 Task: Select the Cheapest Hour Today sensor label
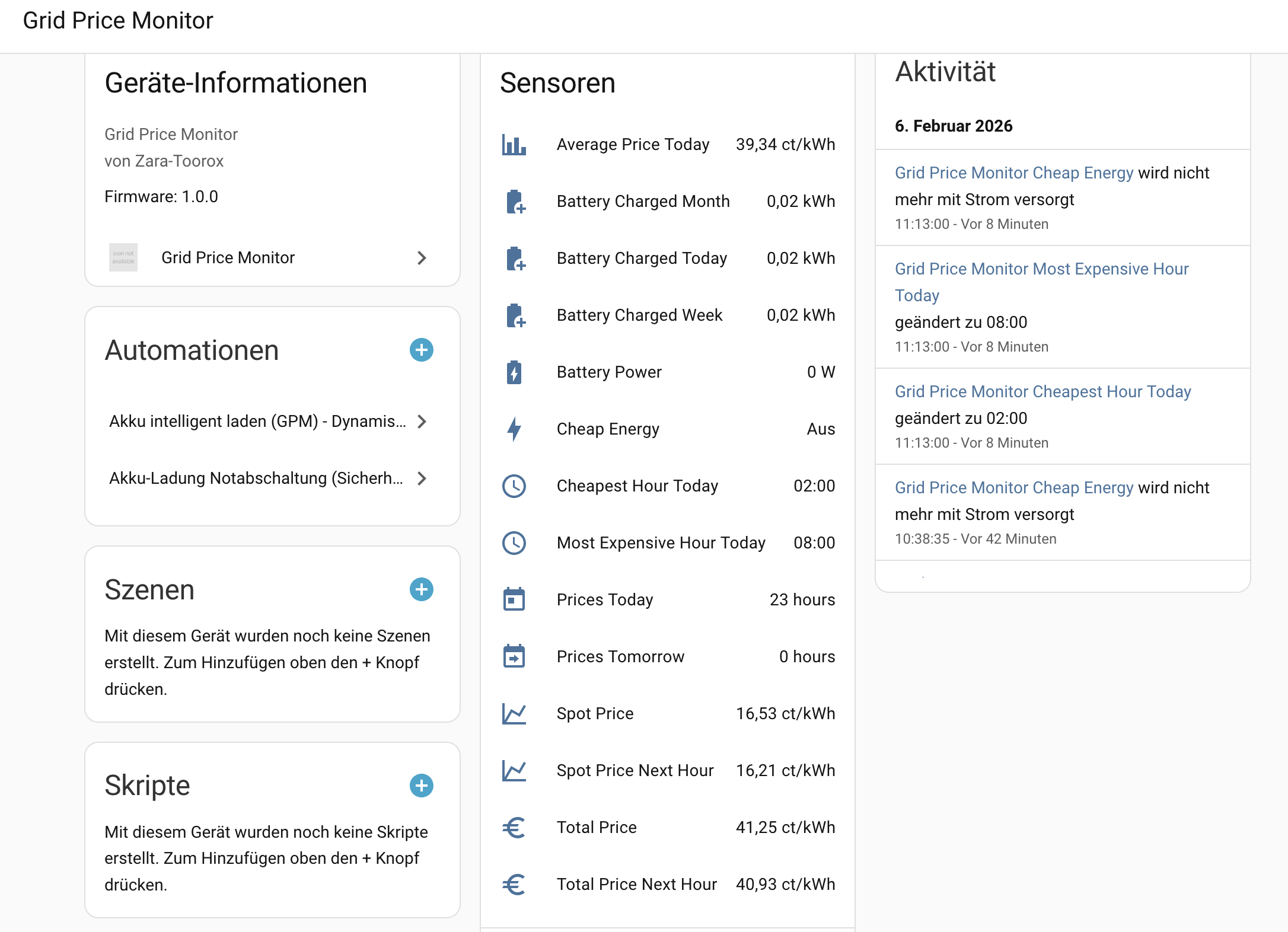click(637, 486)
